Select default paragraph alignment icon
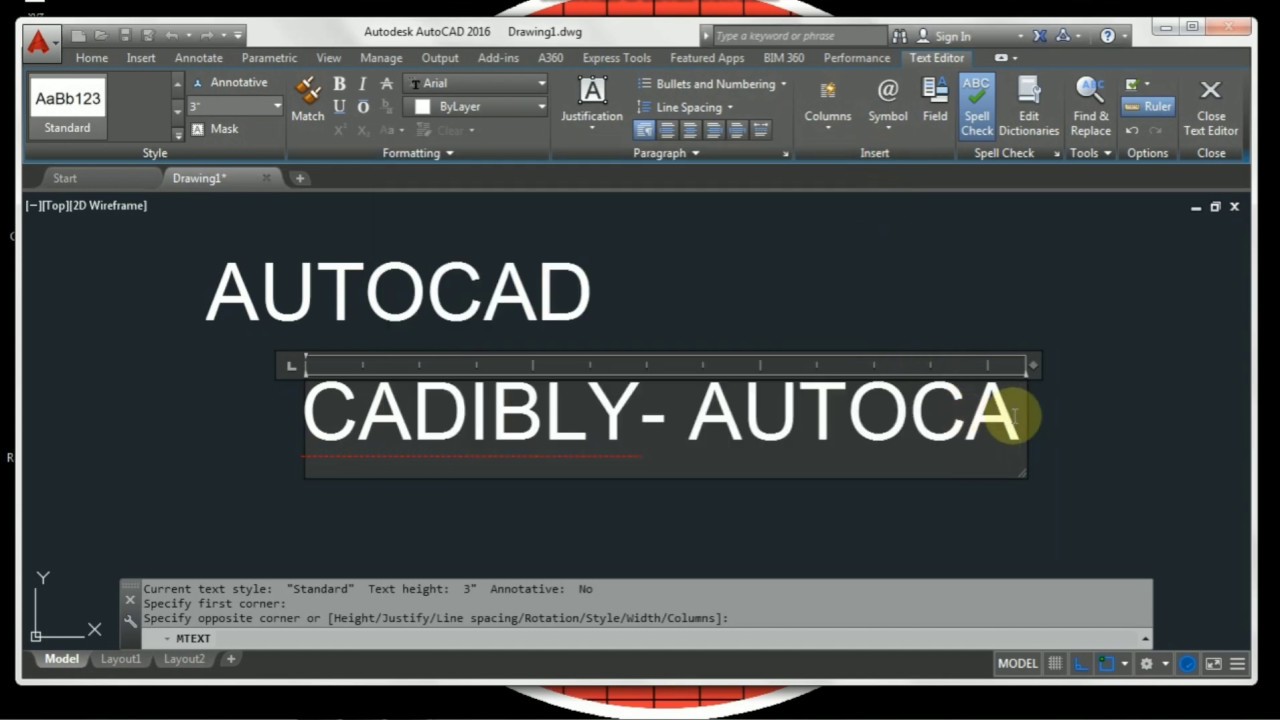This screenshot has height=720, width=1280. tap(644, 130)
